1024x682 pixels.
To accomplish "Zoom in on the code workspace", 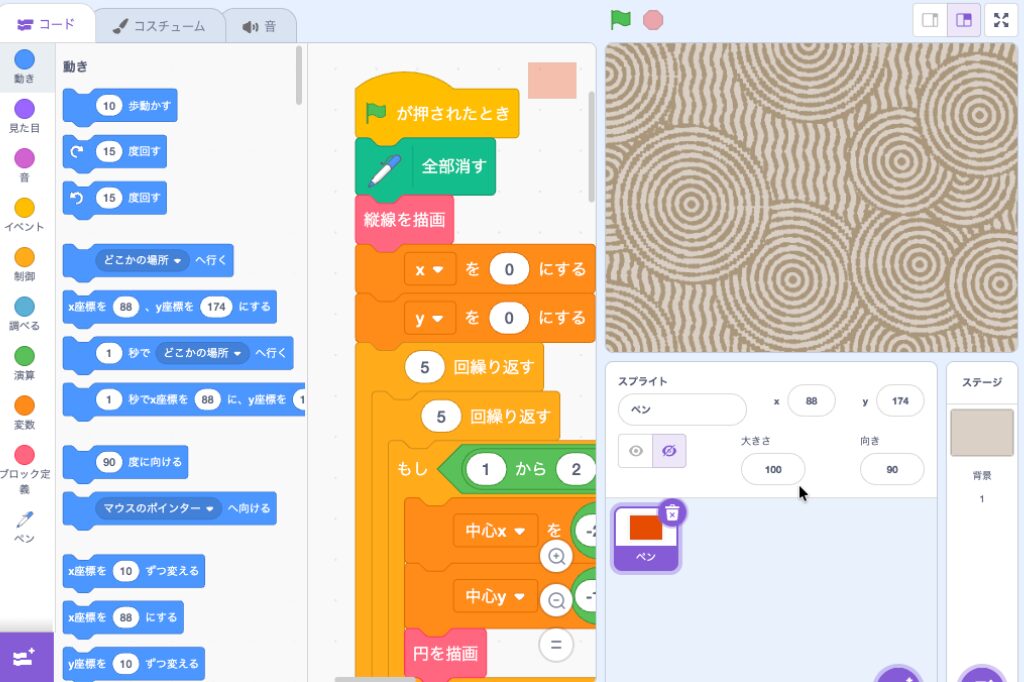I will 557,556.
